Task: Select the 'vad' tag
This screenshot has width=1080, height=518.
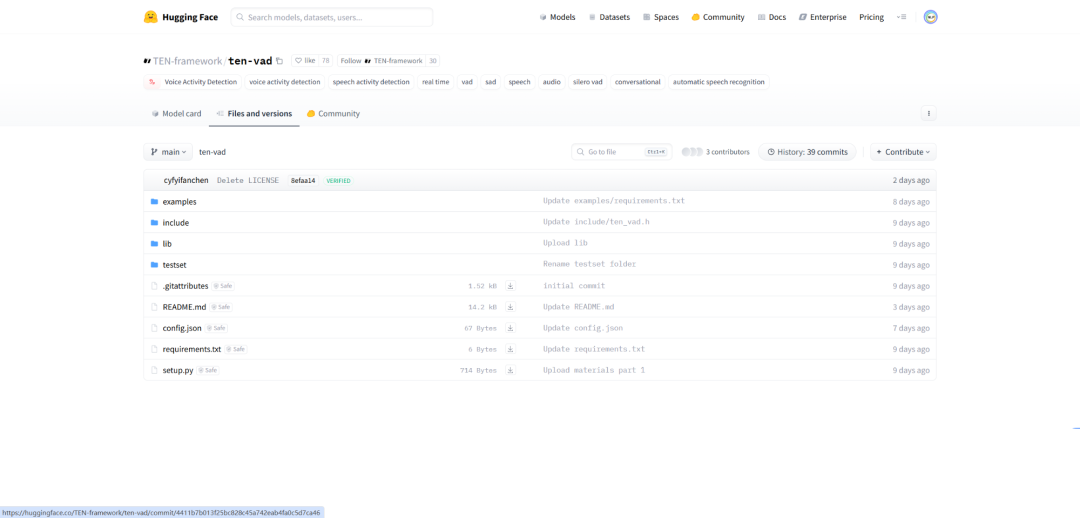Action: (467, 82)
